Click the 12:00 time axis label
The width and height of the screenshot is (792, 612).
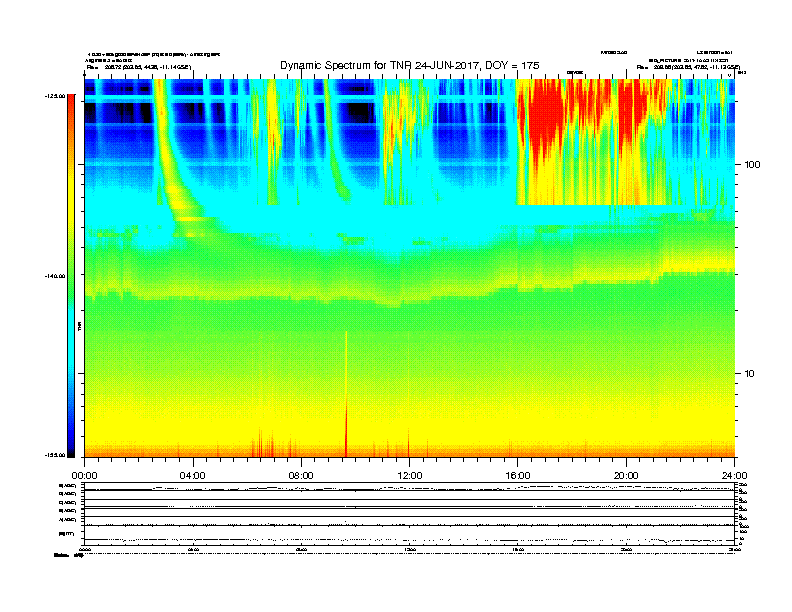tap(410, 476)
